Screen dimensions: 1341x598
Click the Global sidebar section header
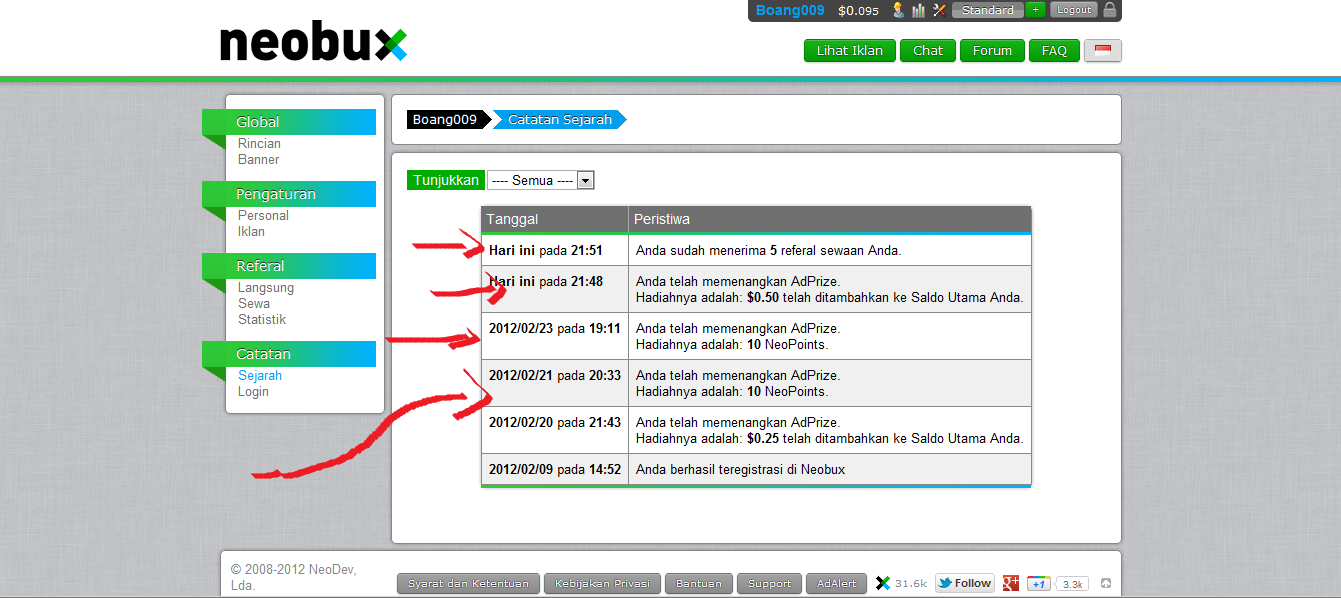(289, 122)
